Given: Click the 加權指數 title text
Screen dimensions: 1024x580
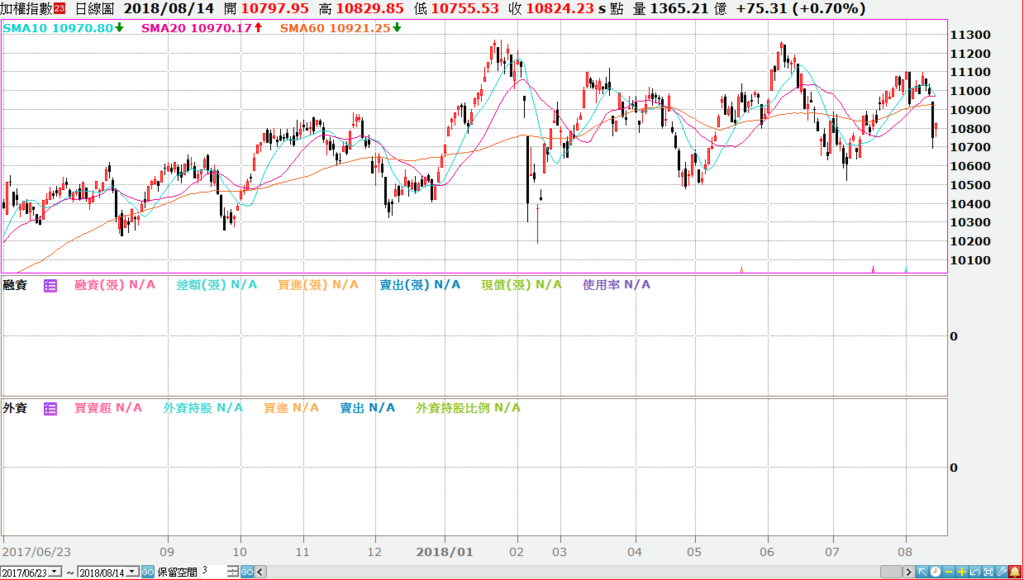Looking at the screenshot, I should click(26, 8).
